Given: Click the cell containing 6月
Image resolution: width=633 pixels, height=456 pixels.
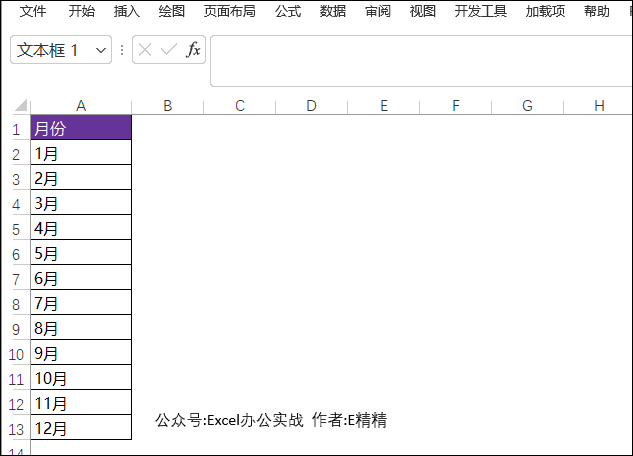Looking at the screenshot, I should coord(81,279).
